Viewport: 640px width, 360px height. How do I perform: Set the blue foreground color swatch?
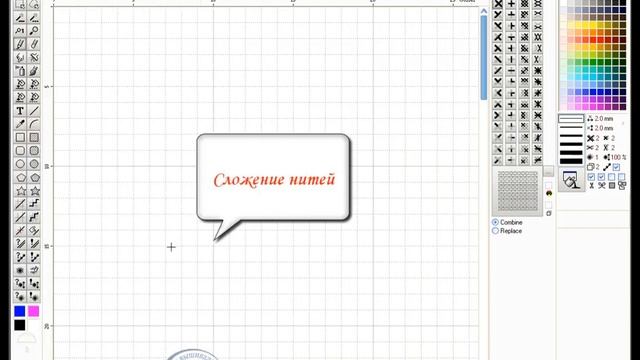pos(20,311)
